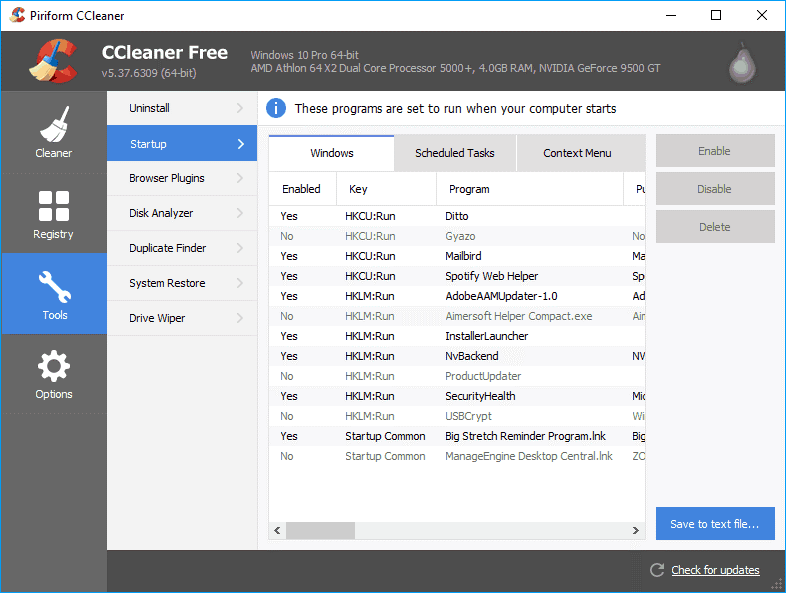Screen dimensions: 786x593
Task: Expand the Drive Wiper chevron
Action: pos(240,318)
